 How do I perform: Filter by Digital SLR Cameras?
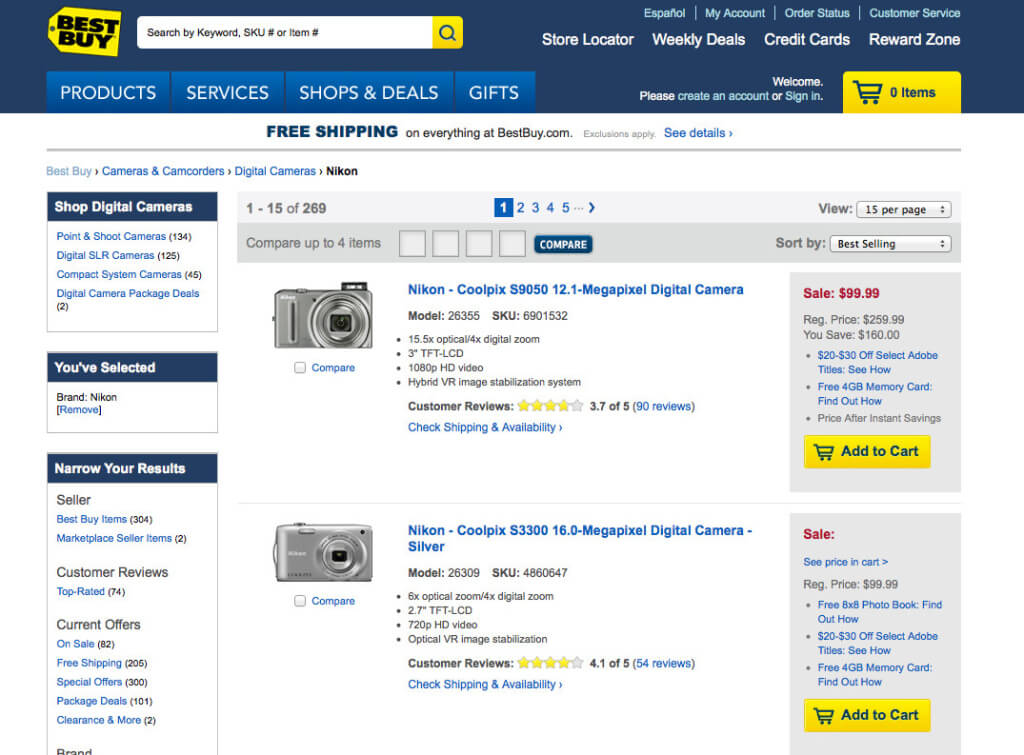pos(105,255)
